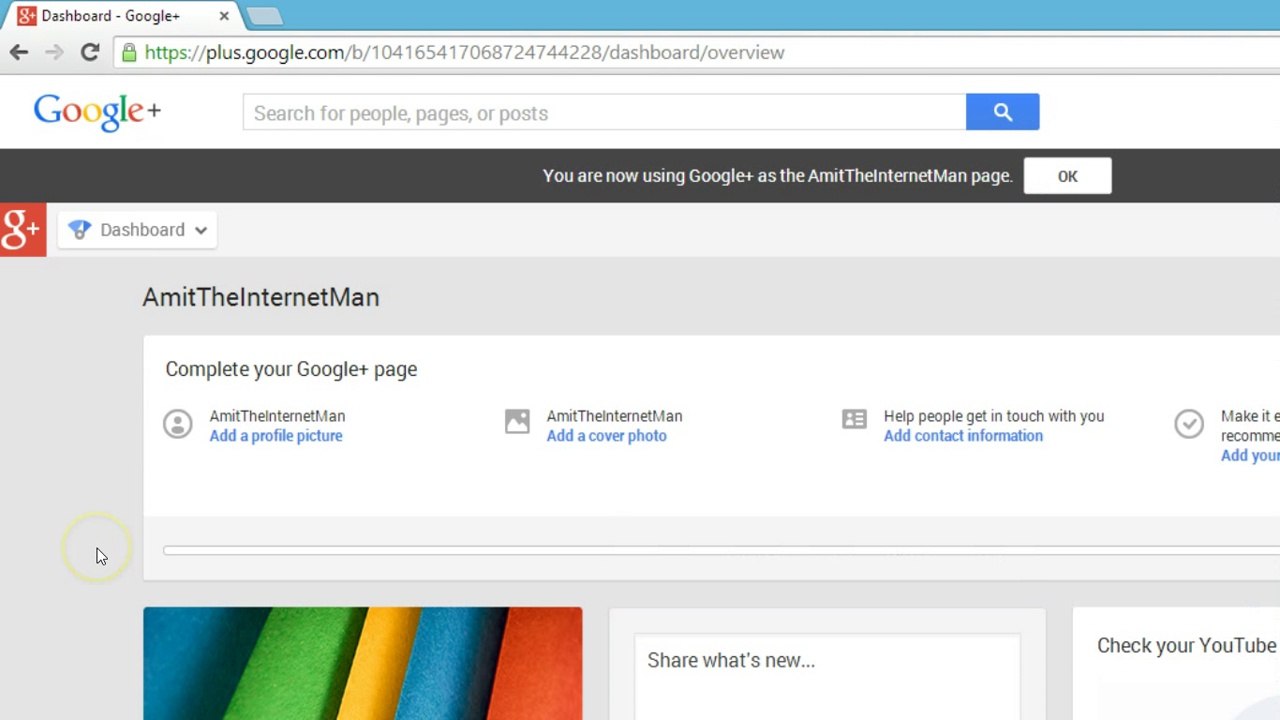The height and width of the screenshot is (720, 1280).
Task: Click Add contact information link
Action: point(963,436)
